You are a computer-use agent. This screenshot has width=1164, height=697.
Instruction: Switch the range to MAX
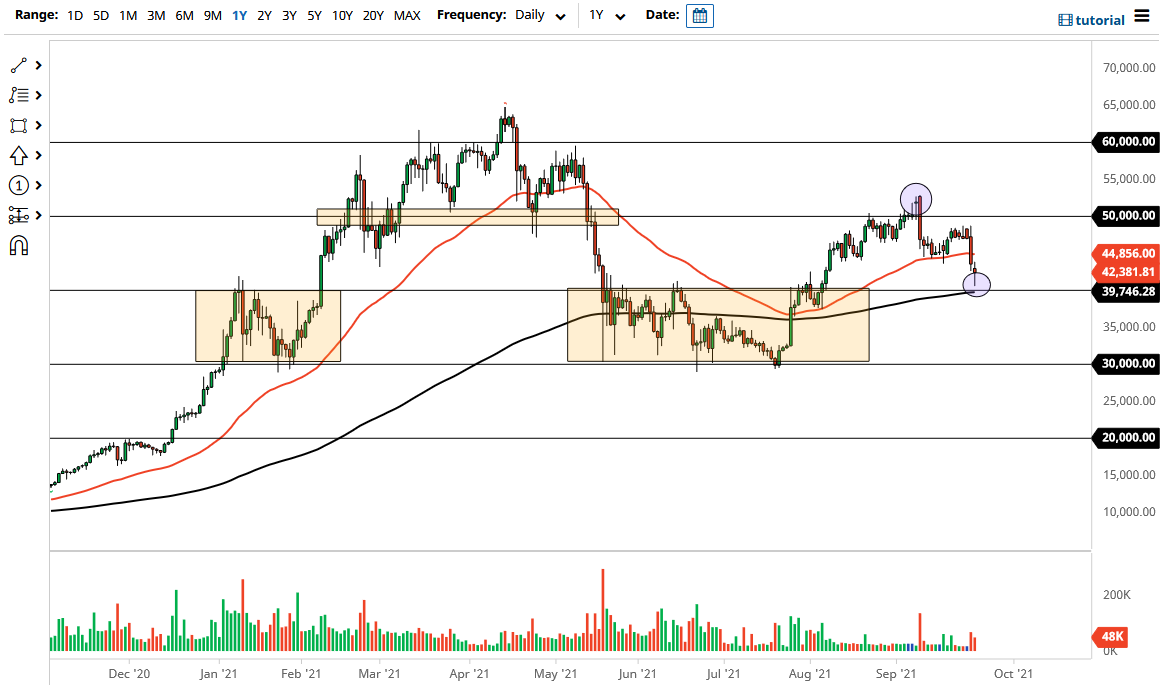pos(407,16)
